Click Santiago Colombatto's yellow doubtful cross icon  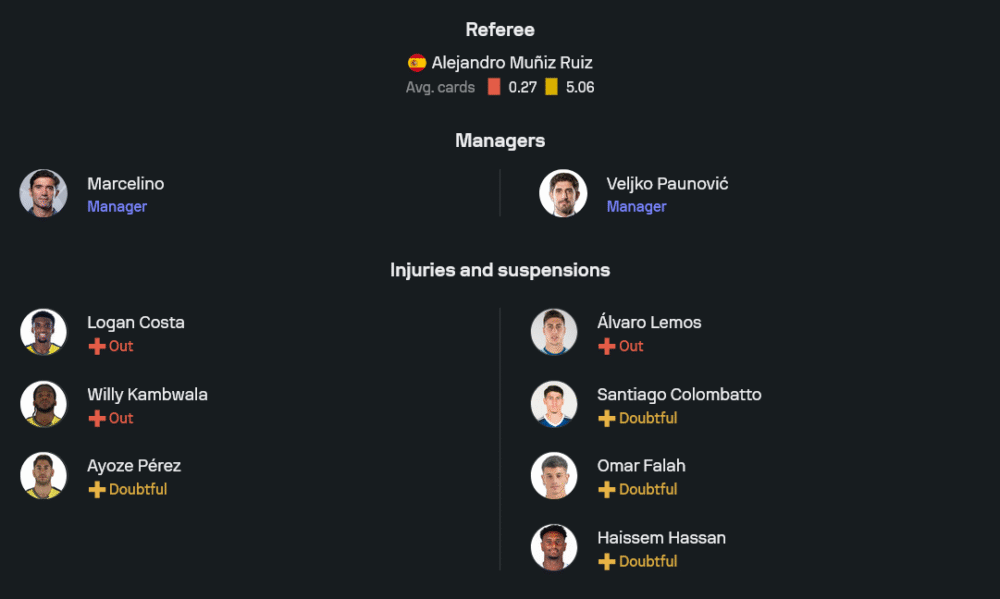point(607,418)
